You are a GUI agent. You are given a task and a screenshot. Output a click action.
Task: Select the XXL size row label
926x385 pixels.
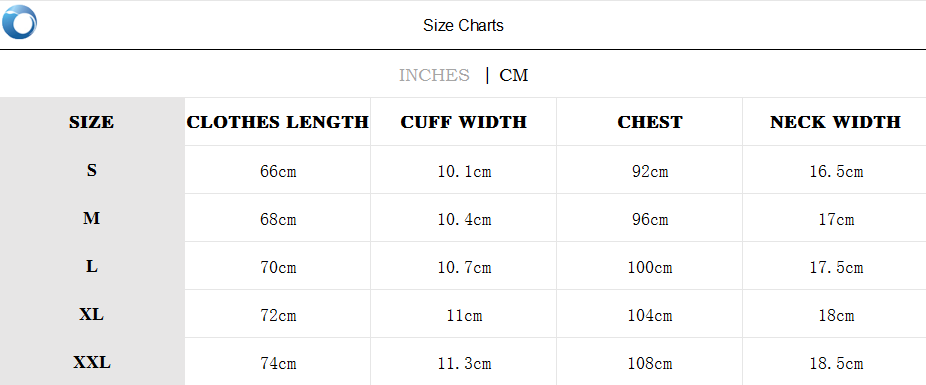click(92, 363)
